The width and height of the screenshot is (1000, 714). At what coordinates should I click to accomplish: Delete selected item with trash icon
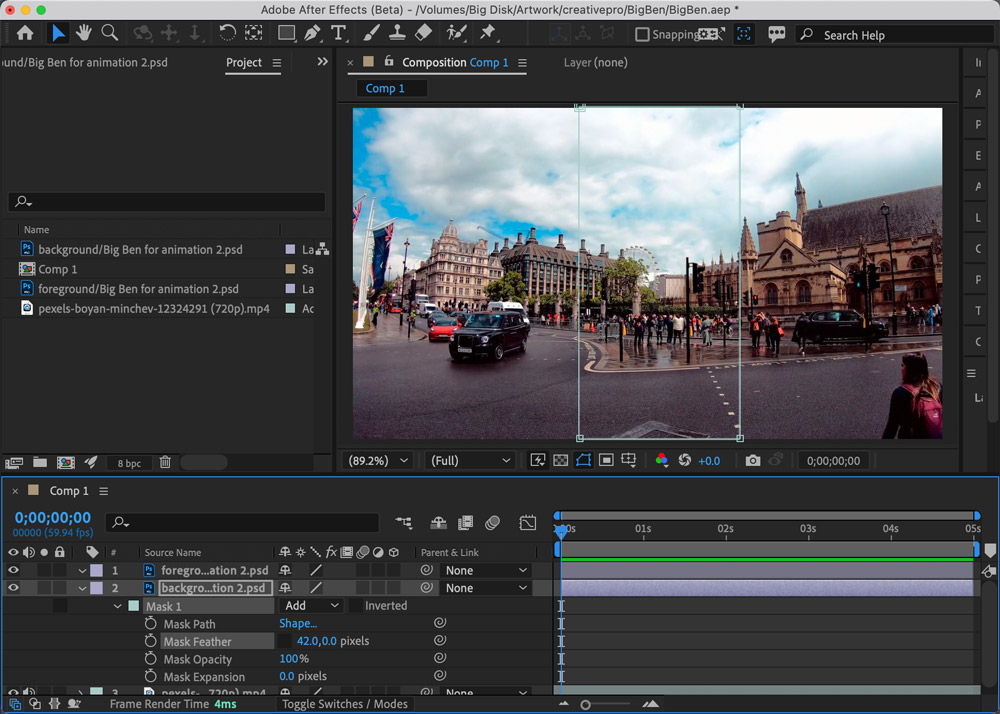[165, 463]
